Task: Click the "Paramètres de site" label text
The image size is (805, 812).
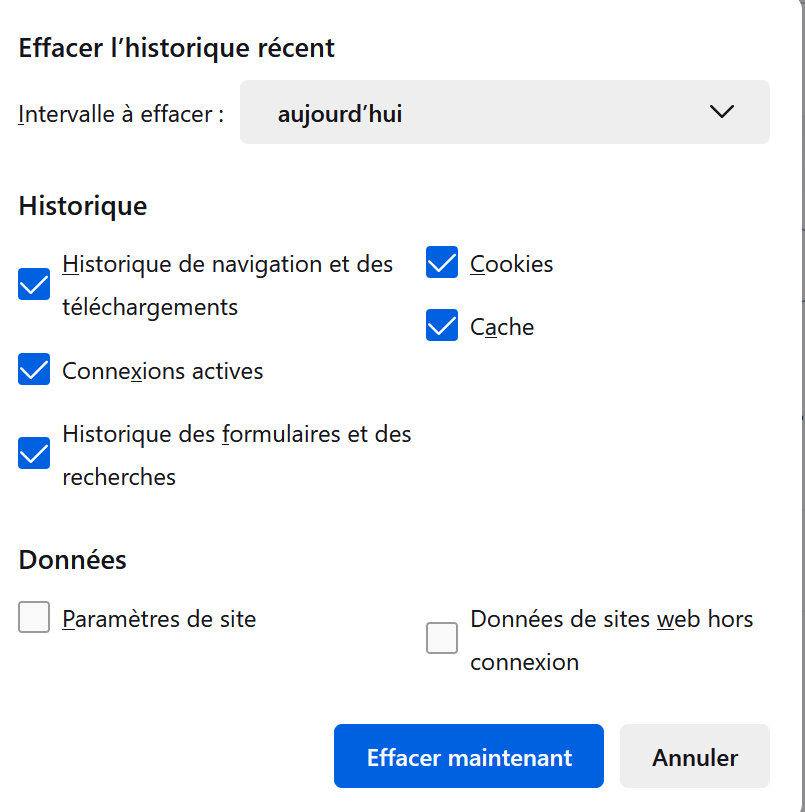Action: click(159, 619)
